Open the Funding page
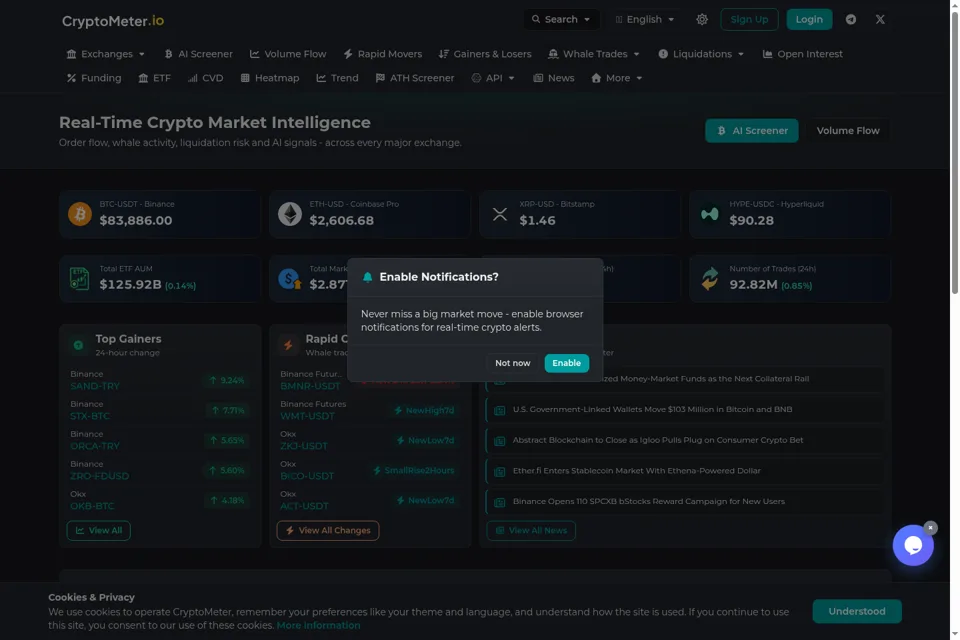 94,78
